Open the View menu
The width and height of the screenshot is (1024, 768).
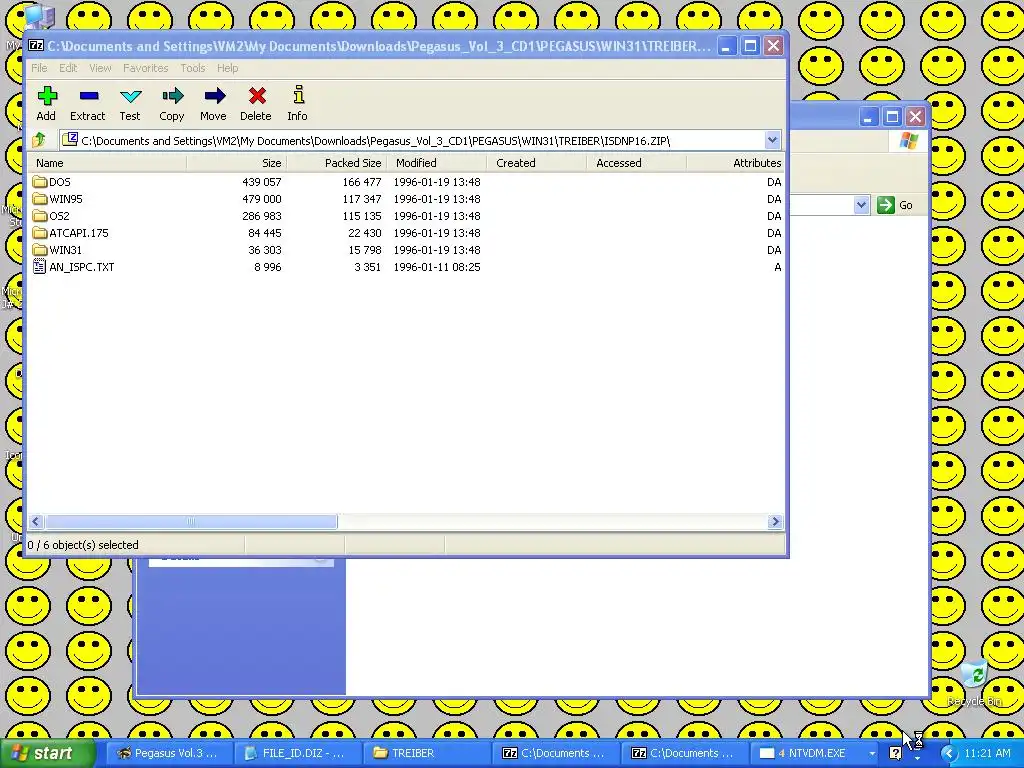100,68
